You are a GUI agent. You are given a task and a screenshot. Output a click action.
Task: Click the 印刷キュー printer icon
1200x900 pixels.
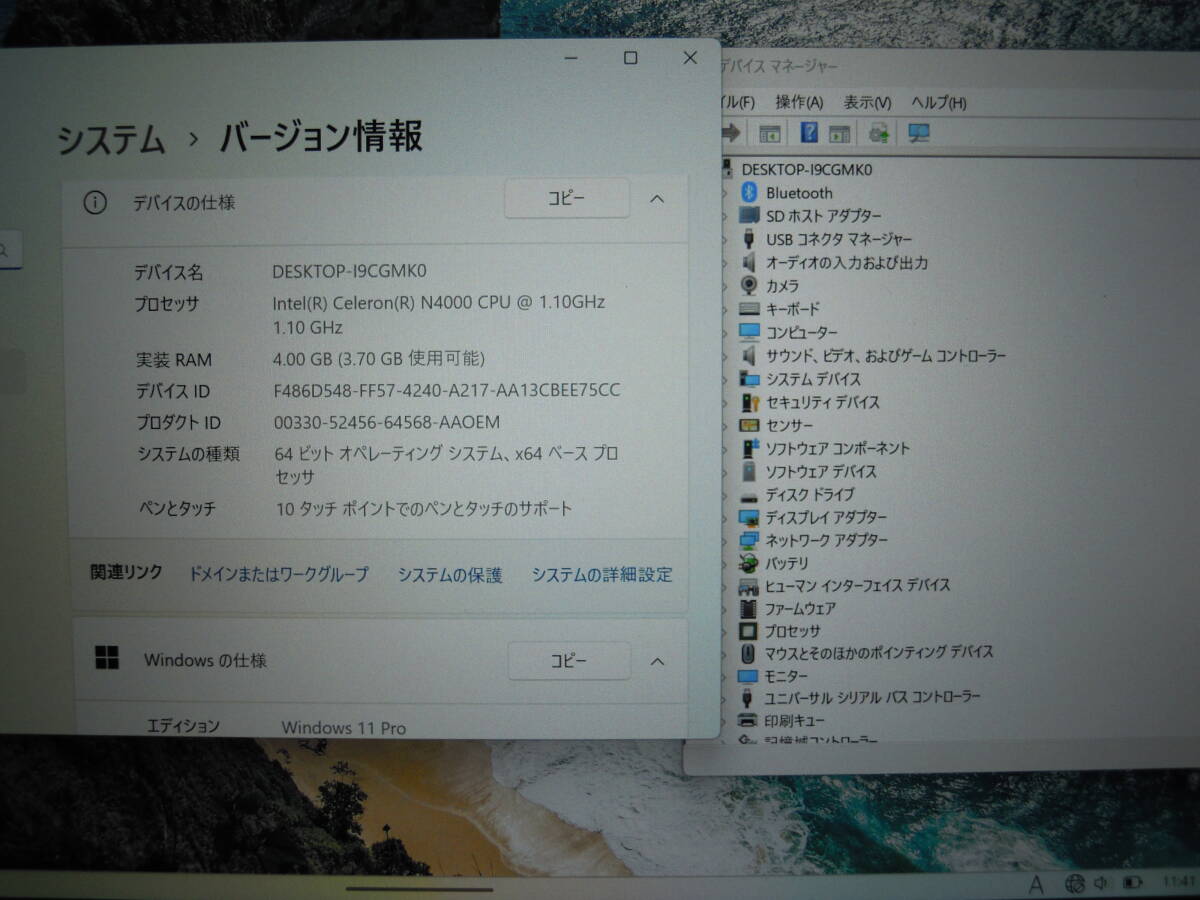click(x=747, y=720)
